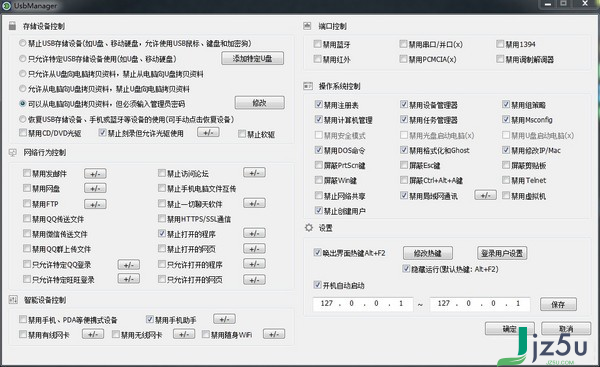Enable 禁用QQ传送文件 checkbox

(27, 219)
